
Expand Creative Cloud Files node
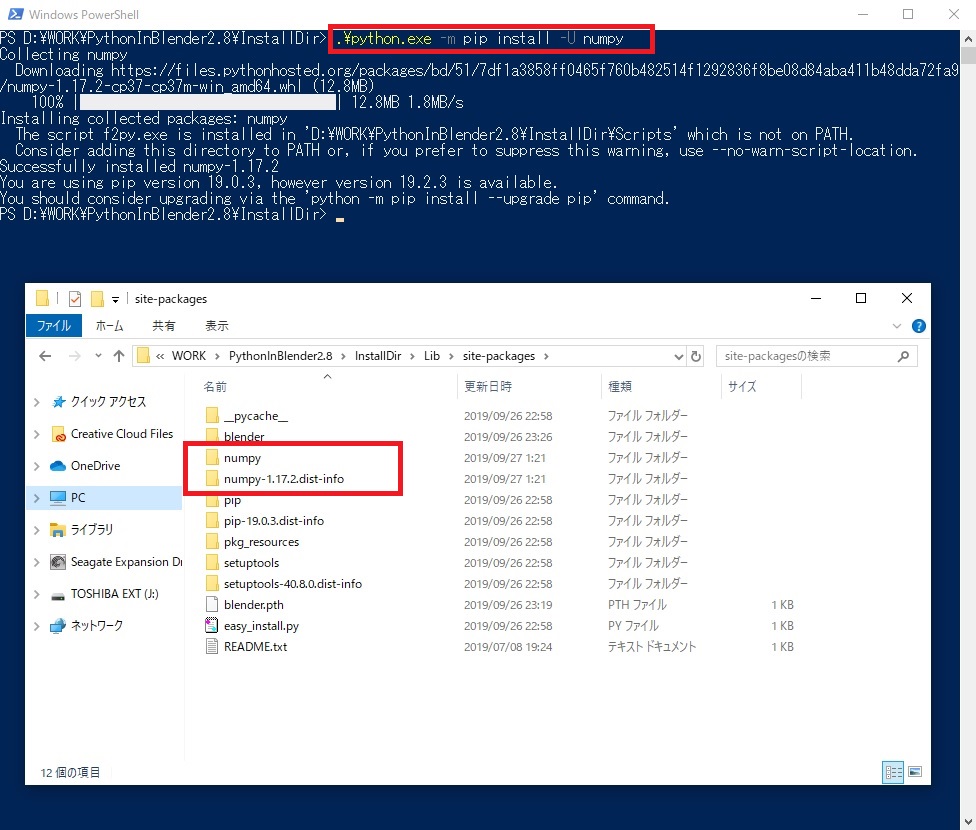point(37,434)
